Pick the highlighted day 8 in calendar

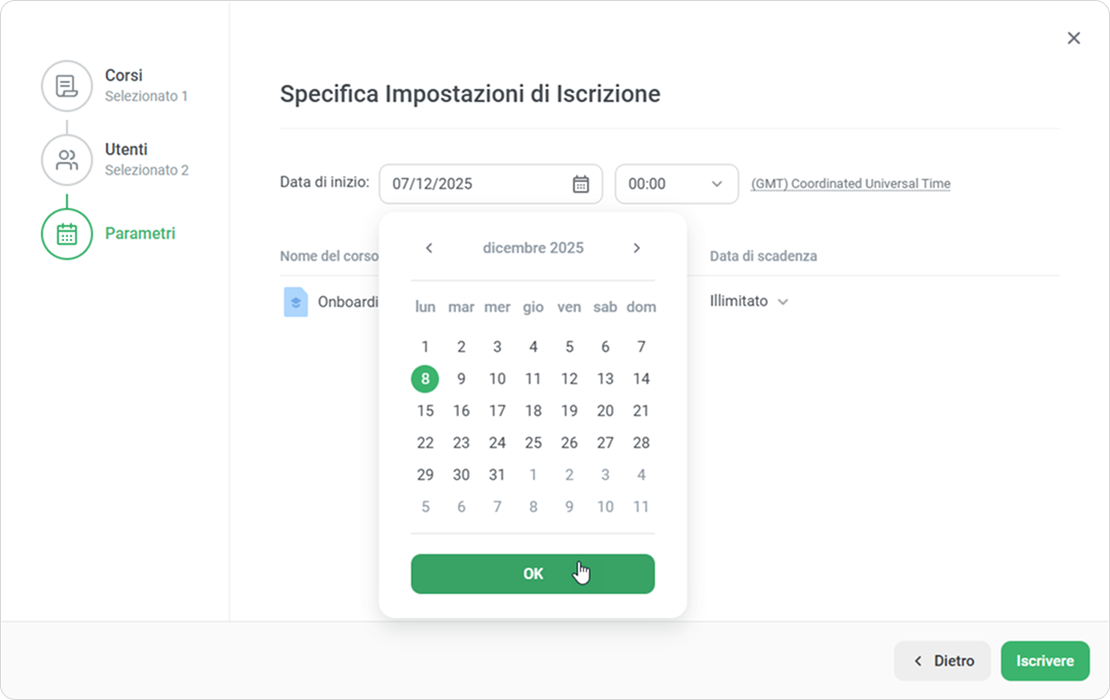(425, 379)
